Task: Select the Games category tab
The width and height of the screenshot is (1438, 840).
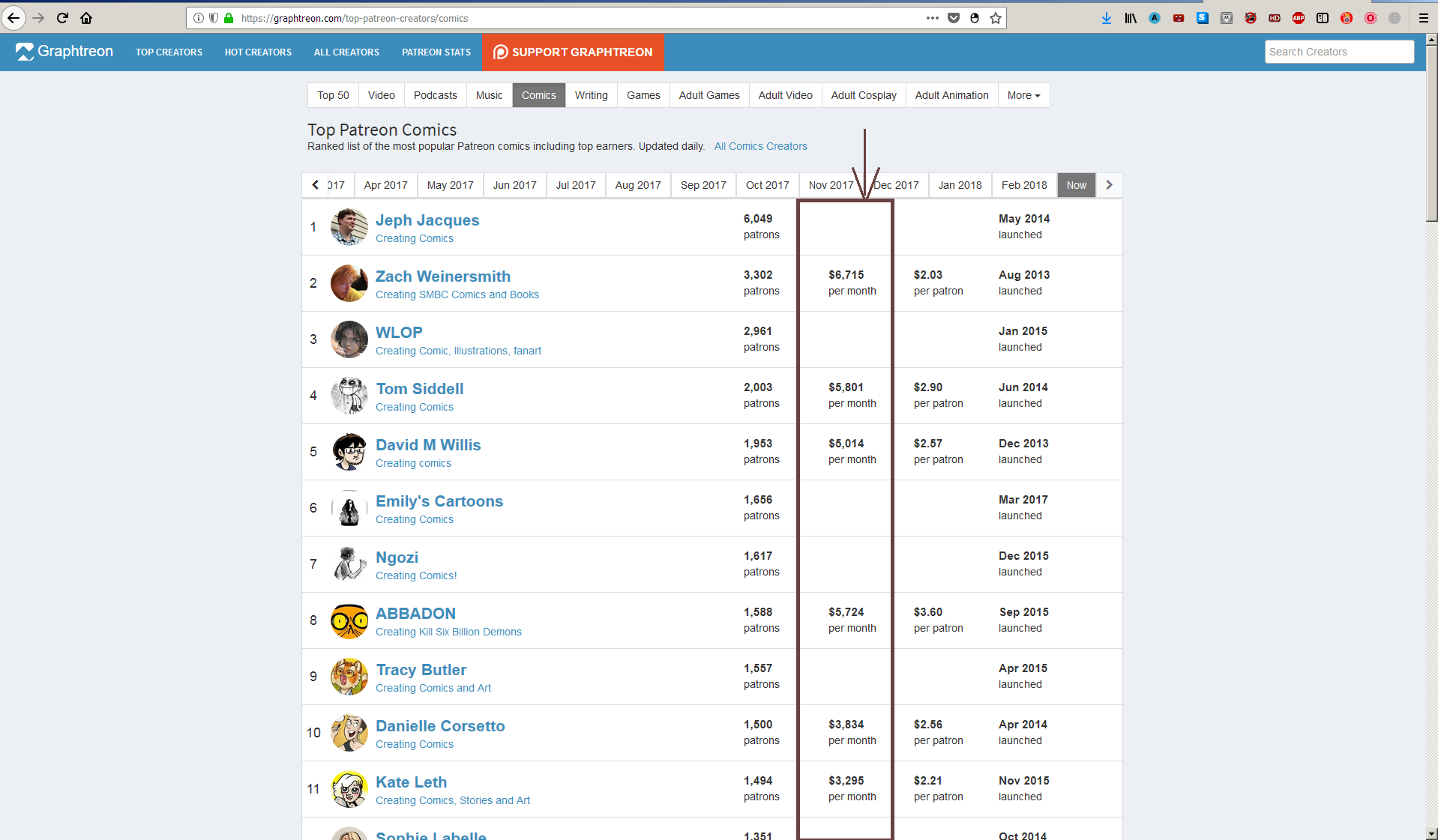Action: click(x=643, y=95)
